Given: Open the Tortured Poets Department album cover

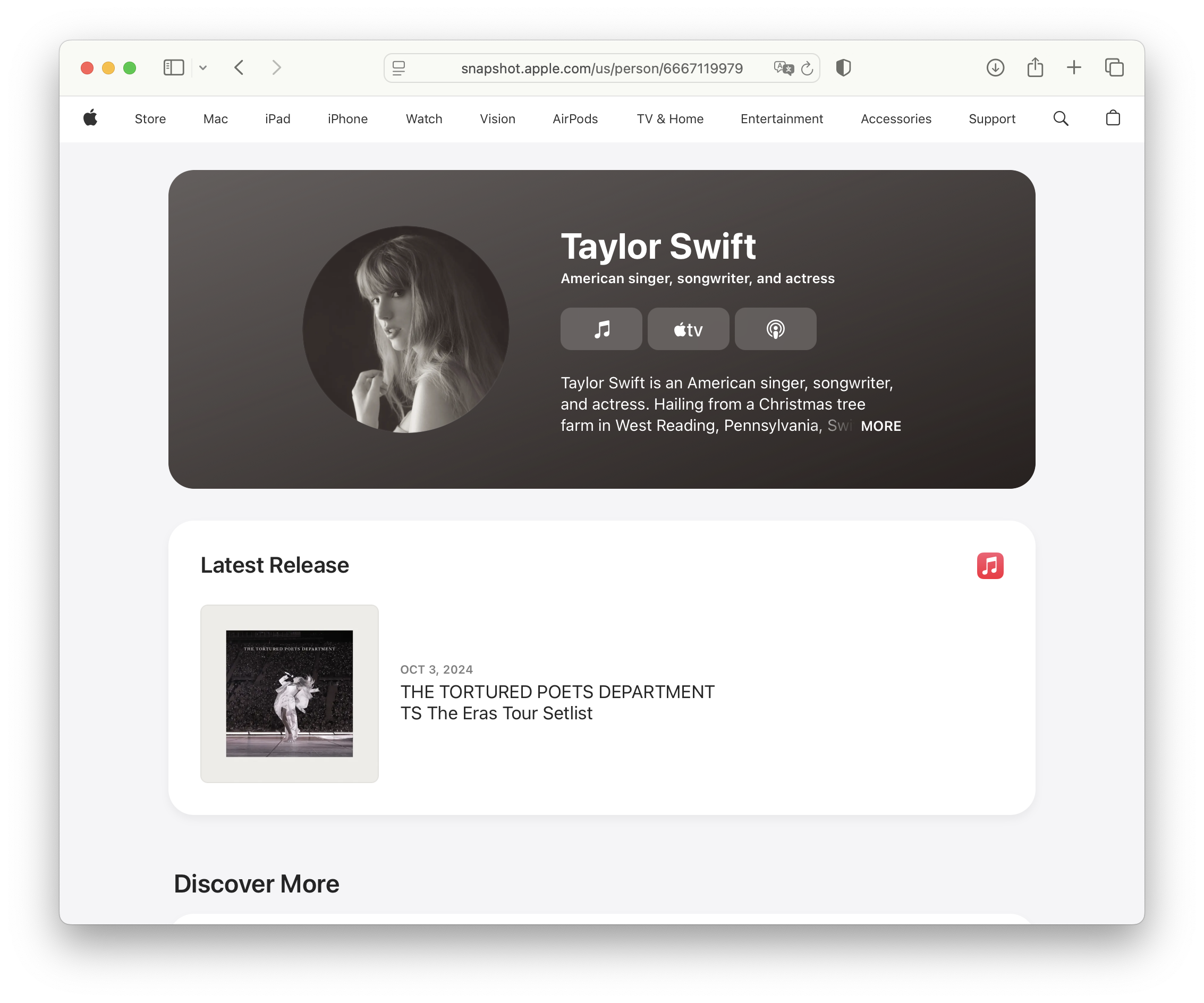Looking at the screenshot, I should coord(290,693).
